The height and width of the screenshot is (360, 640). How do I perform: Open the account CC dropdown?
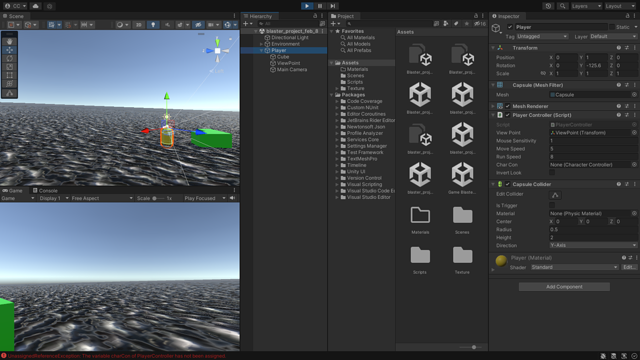[x=15, y=6]
